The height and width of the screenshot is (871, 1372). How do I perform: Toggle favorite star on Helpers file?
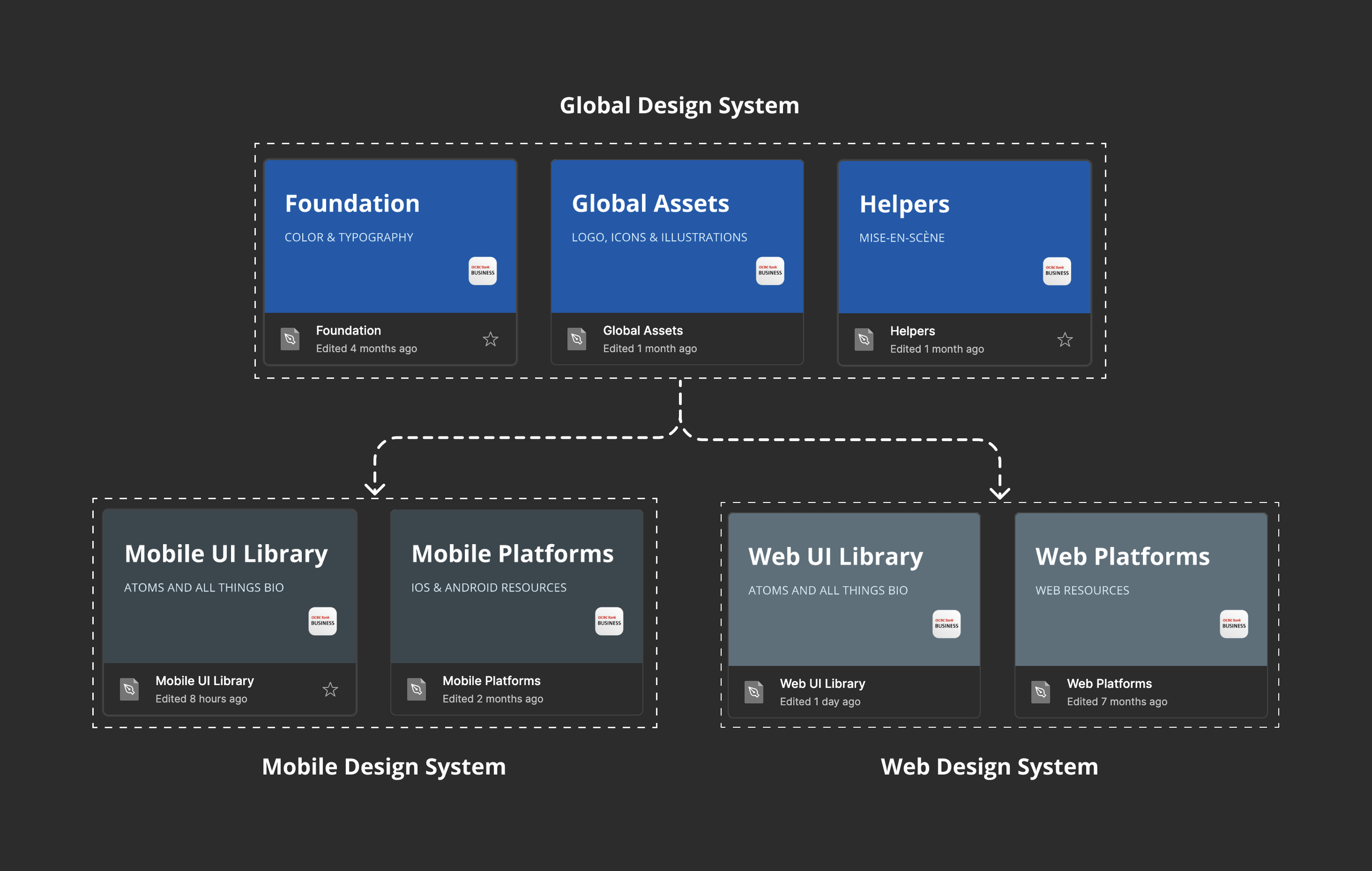point(1064,340)
